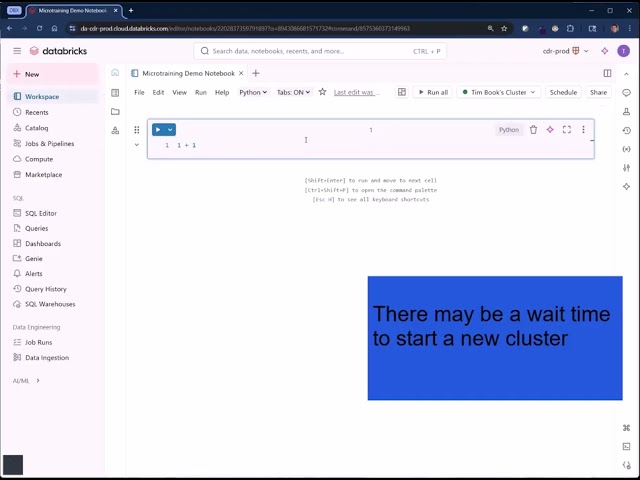Favorite the notebook with star icon

(x=322, y=92)
